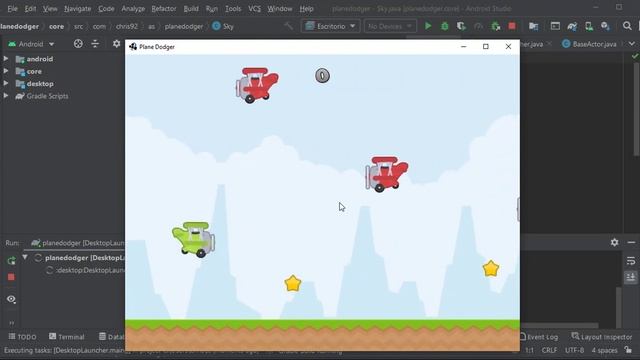Click Run with coverage icon
The width and height of the screenshot is (640, 360).
(x=461, y=26)
